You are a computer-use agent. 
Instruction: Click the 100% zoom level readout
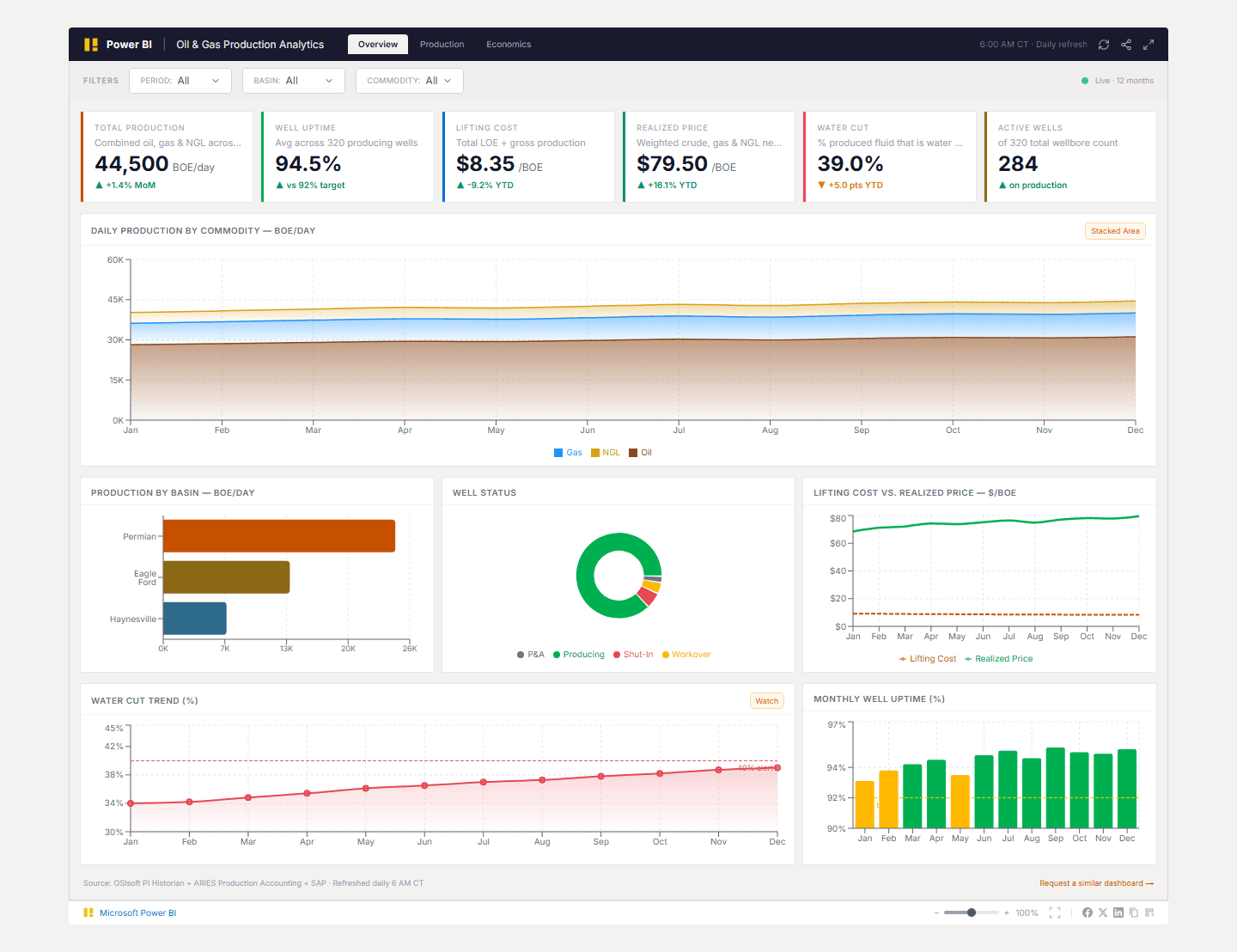[x=1027, y=912]
